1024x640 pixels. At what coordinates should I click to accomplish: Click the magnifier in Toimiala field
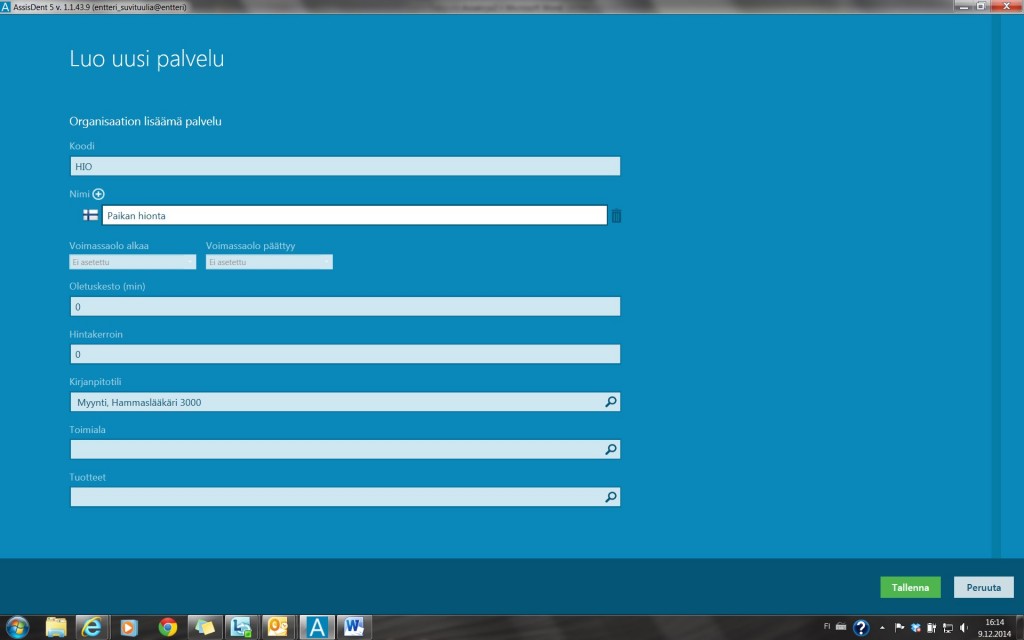point(610,450)
